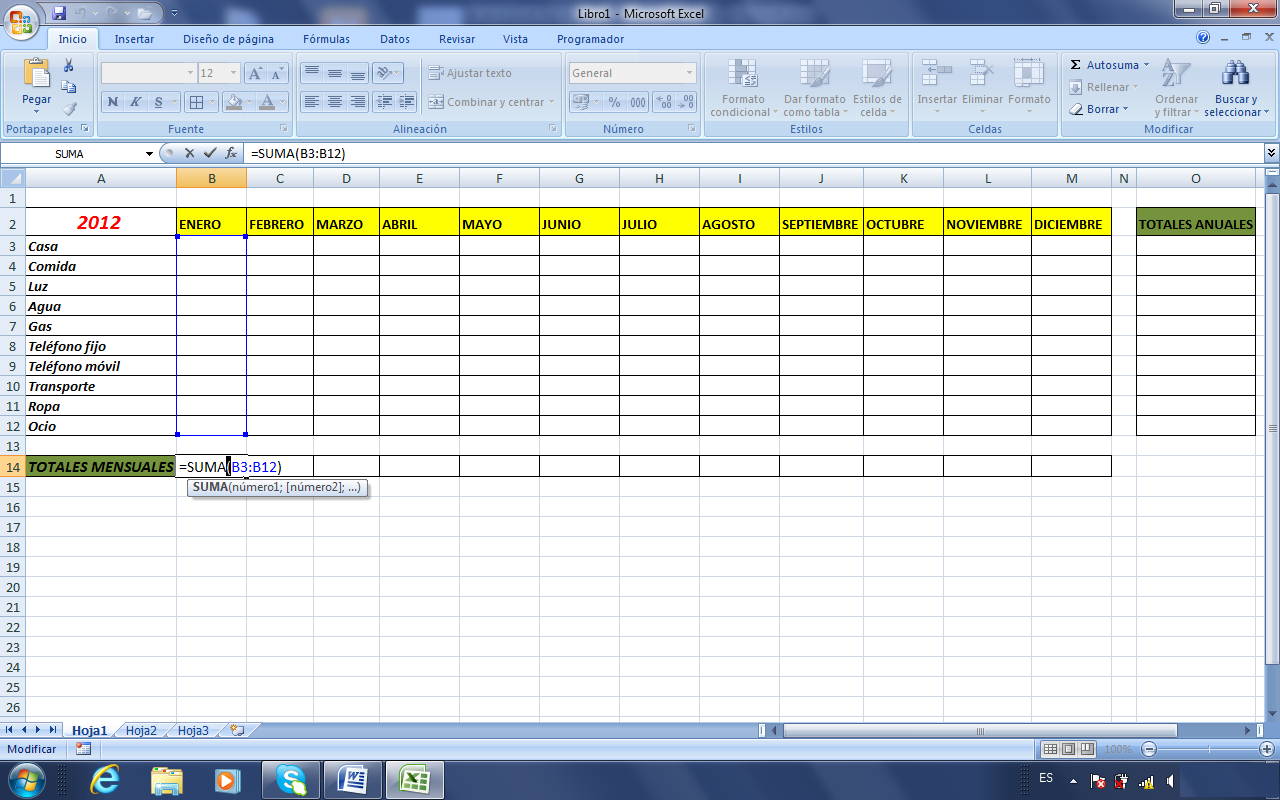Open the font size dropdown
This screenshot has width=1280, height=800.
(232, 73)
